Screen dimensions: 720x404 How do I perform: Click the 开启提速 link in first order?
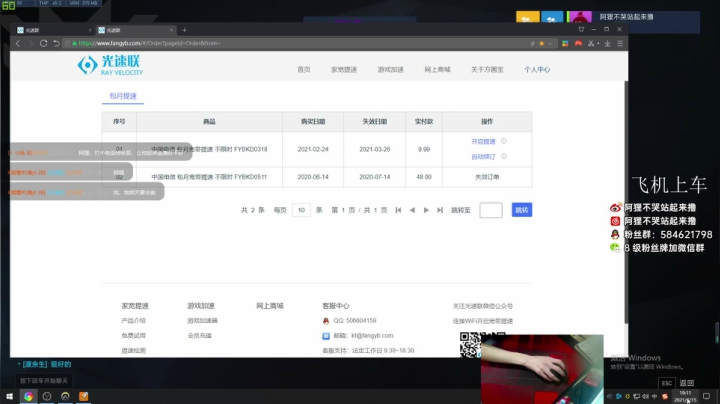point(483,141)
